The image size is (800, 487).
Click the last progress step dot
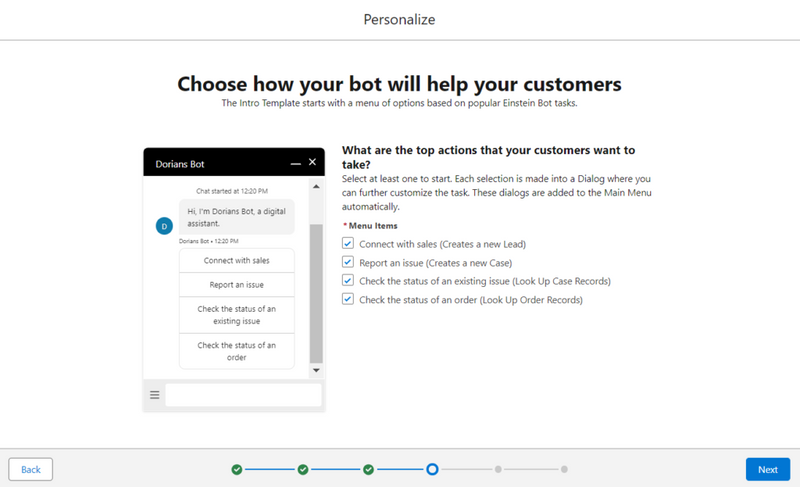[564, 469]
